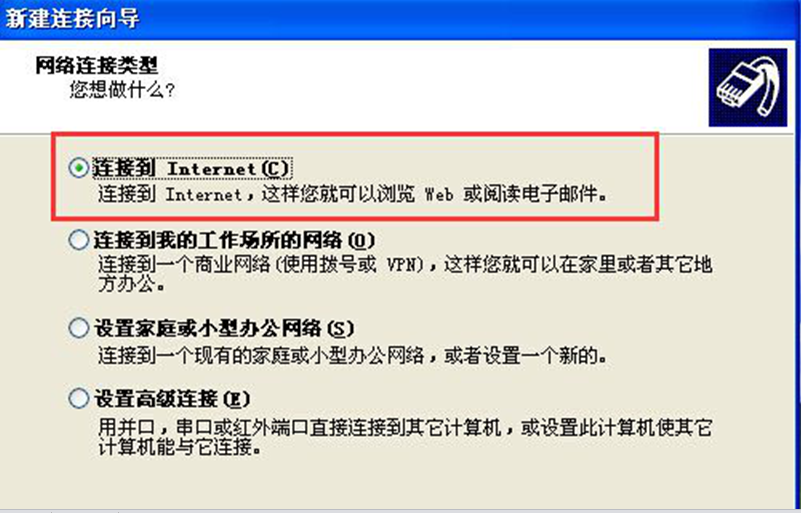Click the 使用拨号或 VPN description line
Screen dimensions: 801x513
(x=405, y=265)
